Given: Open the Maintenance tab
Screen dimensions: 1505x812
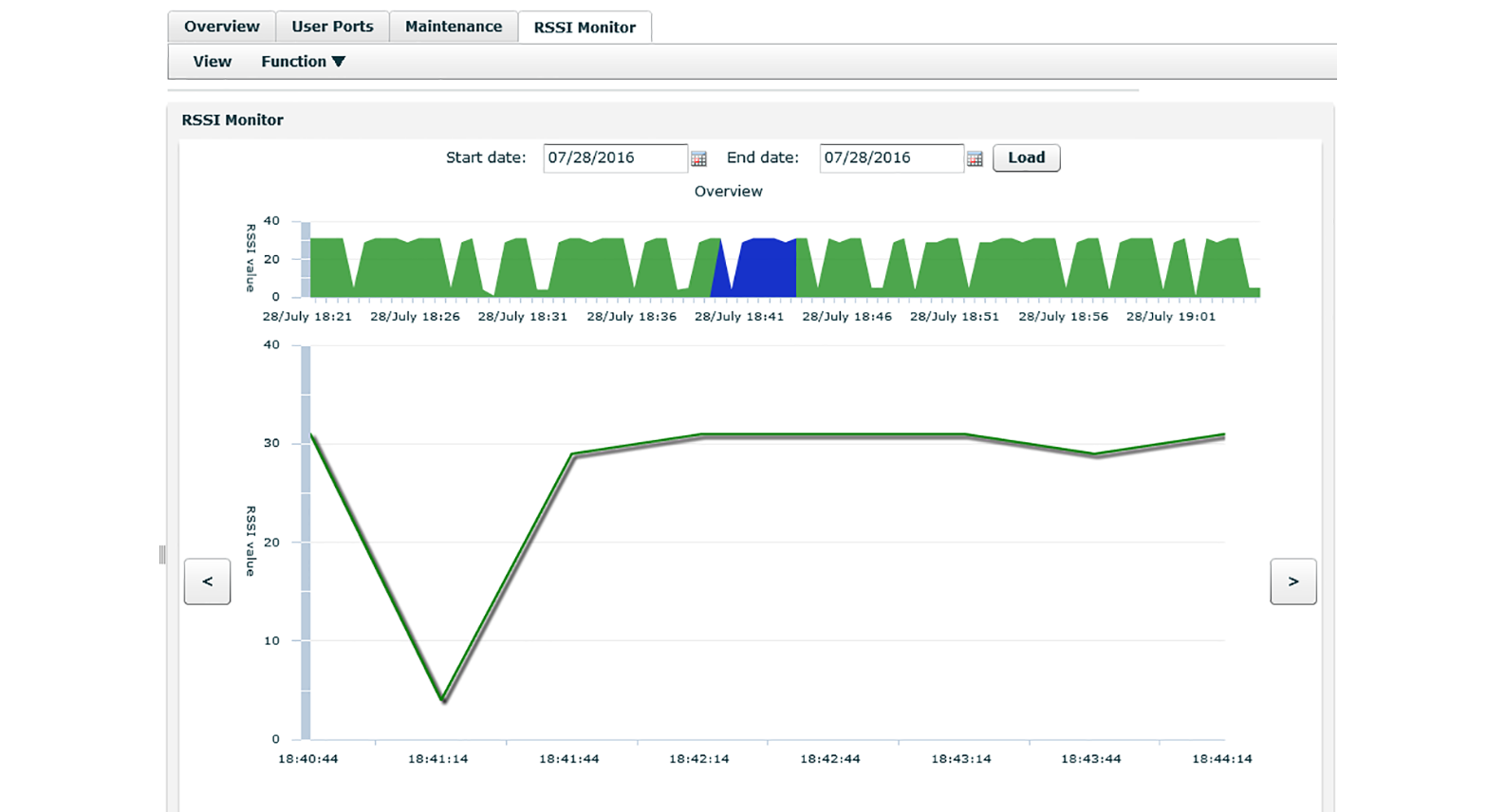Looking at the screenshot, I should (x=454, y=27).
